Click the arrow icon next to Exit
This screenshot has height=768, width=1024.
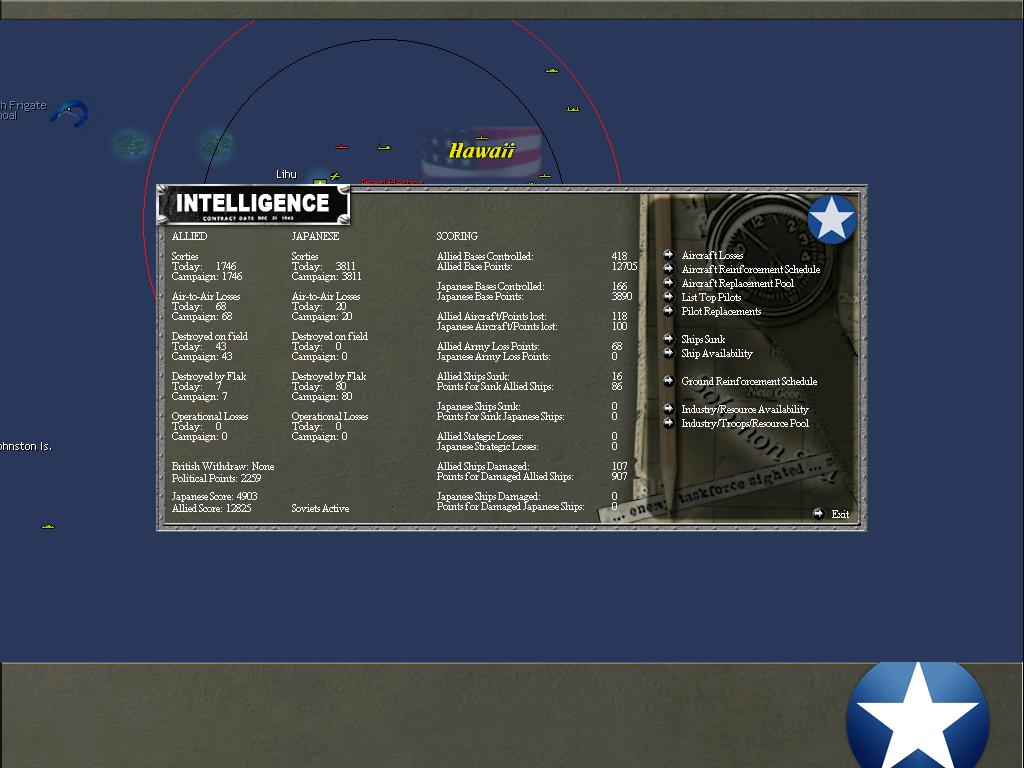click(x=818, y=513)
